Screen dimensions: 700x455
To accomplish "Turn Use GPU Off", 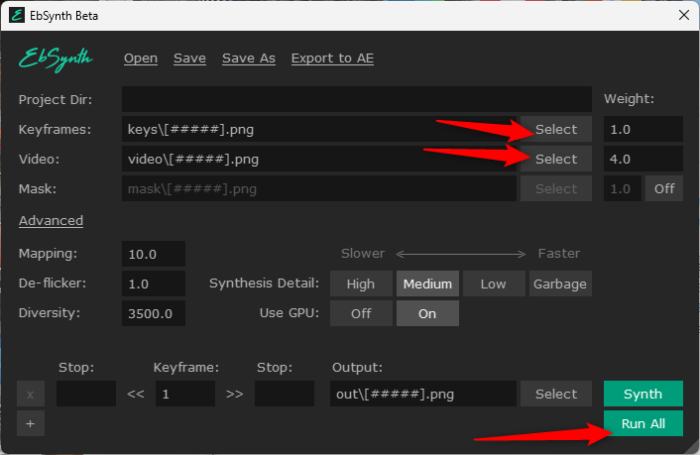I will tap(361, 313).
